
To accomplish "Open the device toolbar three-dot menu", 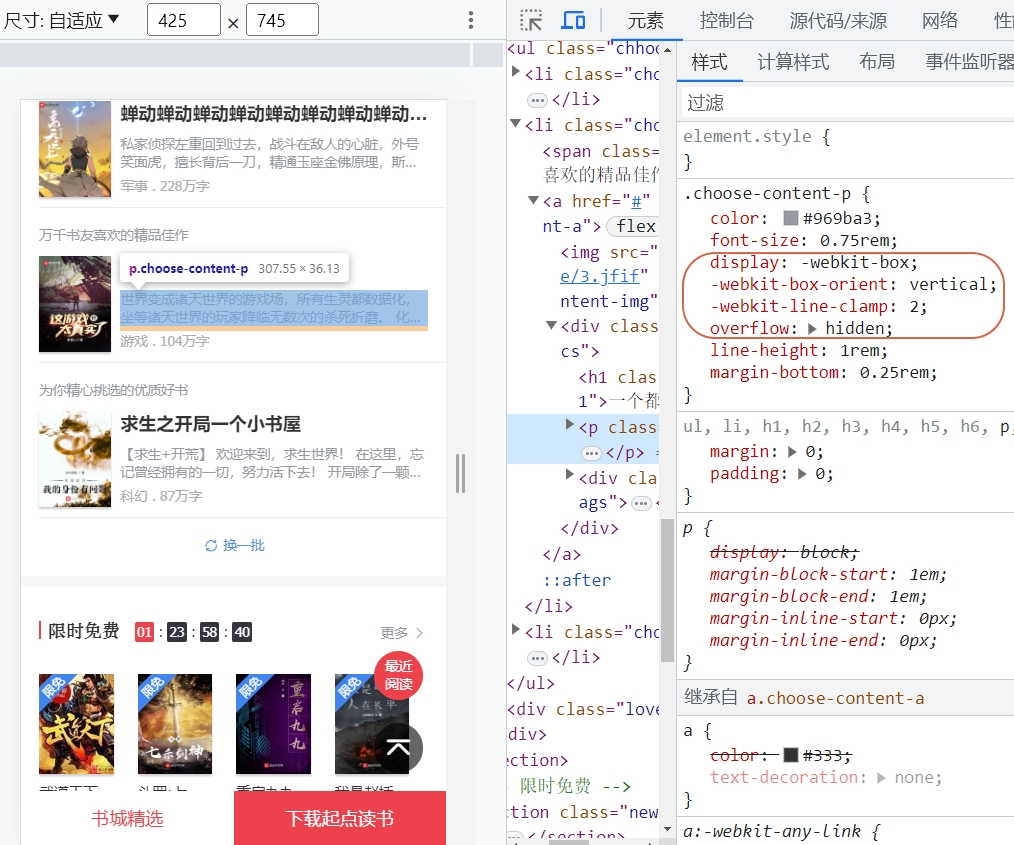I will pos(471,20).
